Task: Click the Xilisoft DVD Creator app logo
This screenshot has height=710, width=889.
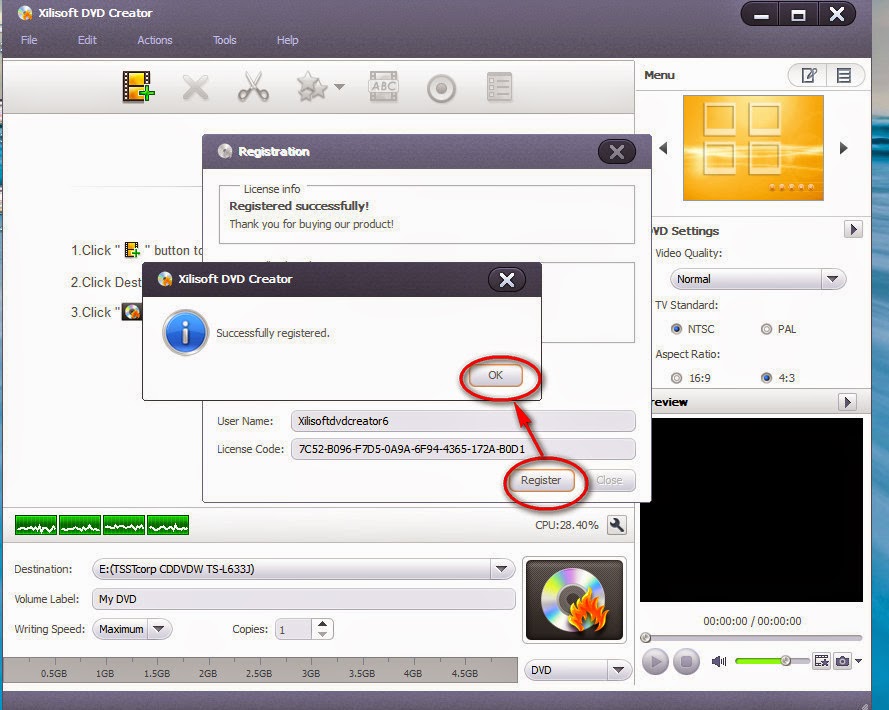Action: tap(24, 12)
